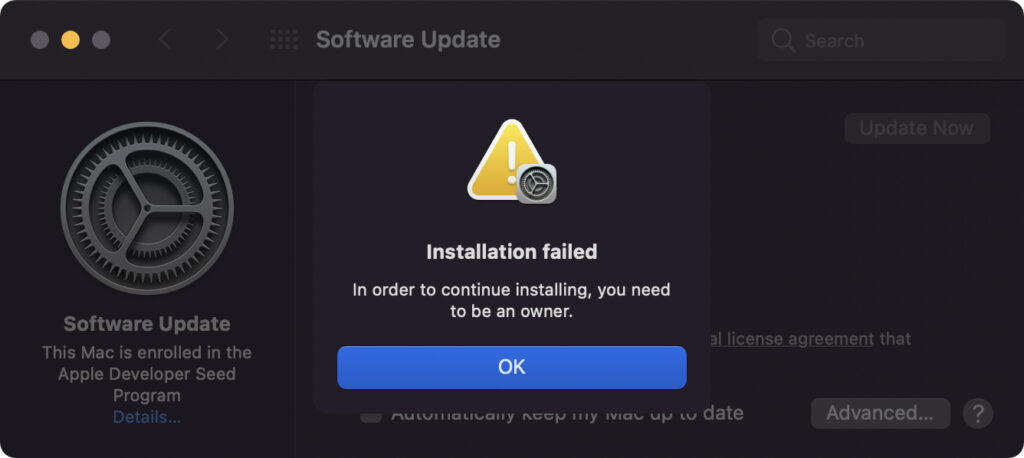Click the Software Update window title
The width and height of the screenshot is (1024, 458).
coord(408,40)
